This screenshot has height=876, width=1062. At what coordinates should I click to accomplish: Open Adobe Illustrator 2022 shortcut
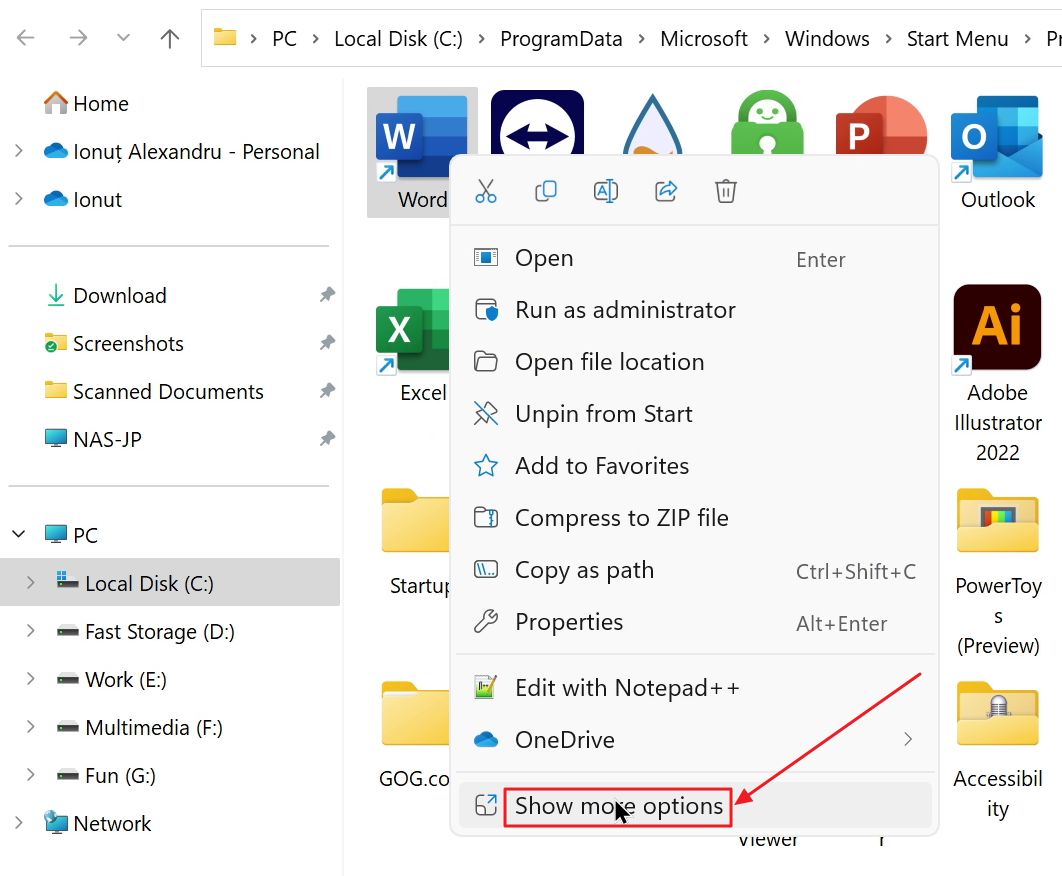pyautogui.click(x=996, y=327)
